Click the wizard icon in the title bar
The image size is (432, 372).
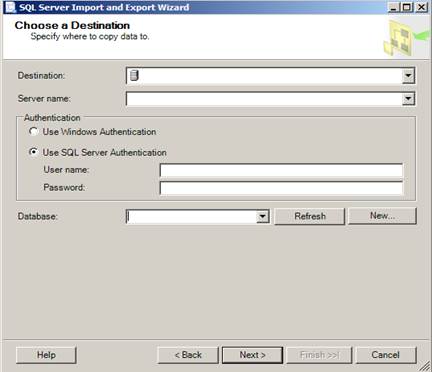pyautogui.click(x=10, y=7)
